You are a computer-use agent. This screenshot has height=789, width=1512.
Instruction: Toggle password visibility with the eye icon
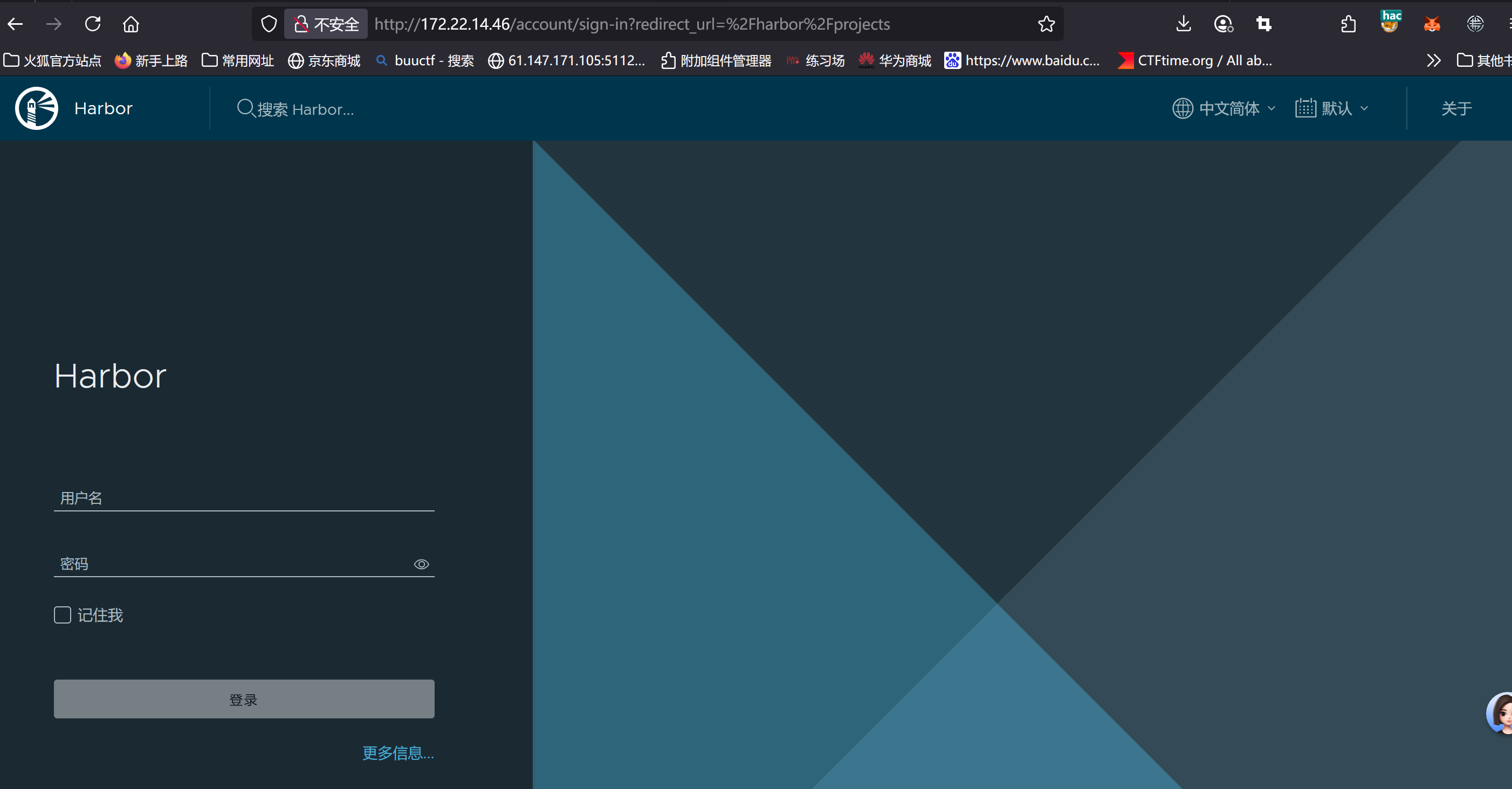[422, 564]
